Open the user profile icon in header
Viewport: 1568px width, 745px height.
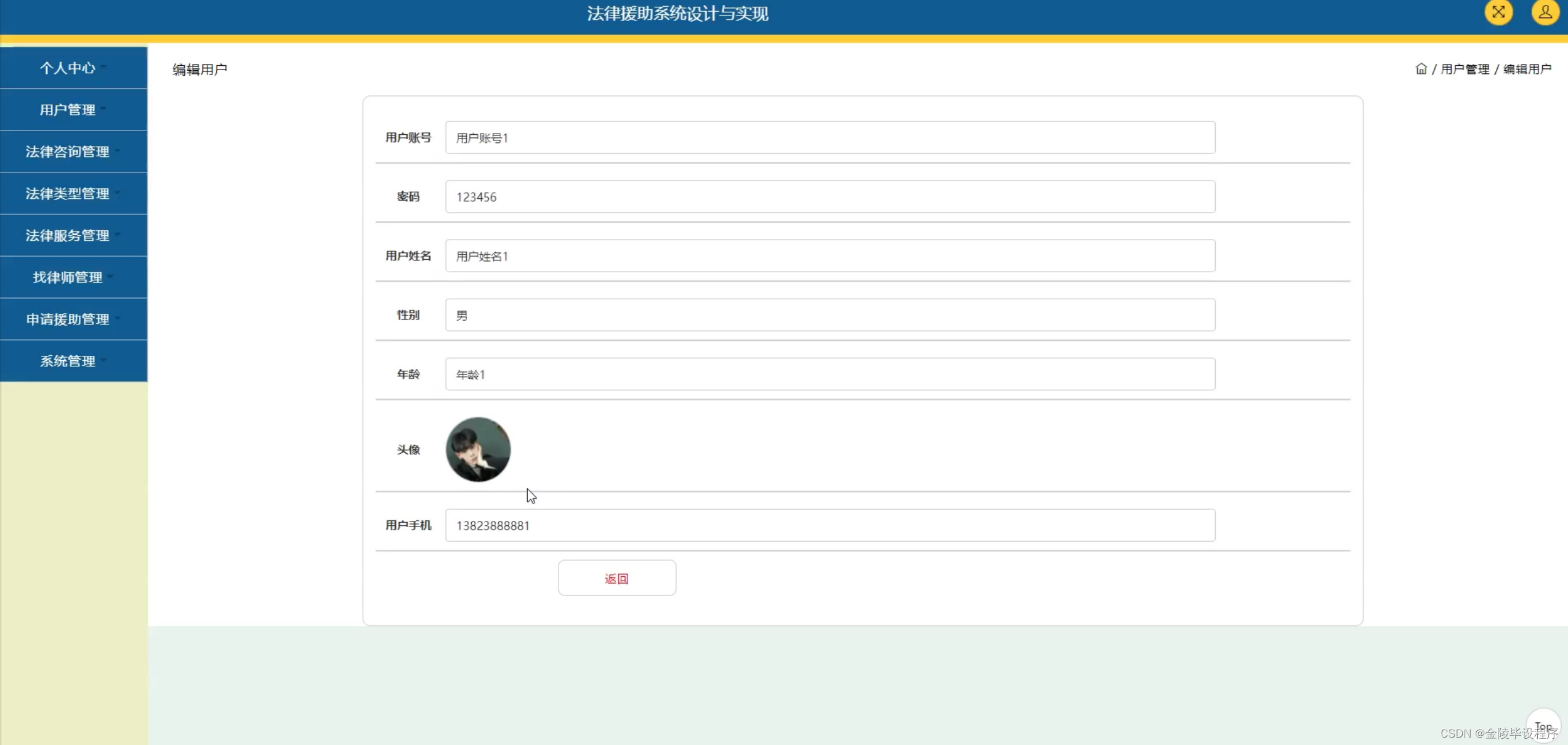tap(1545, 12)
